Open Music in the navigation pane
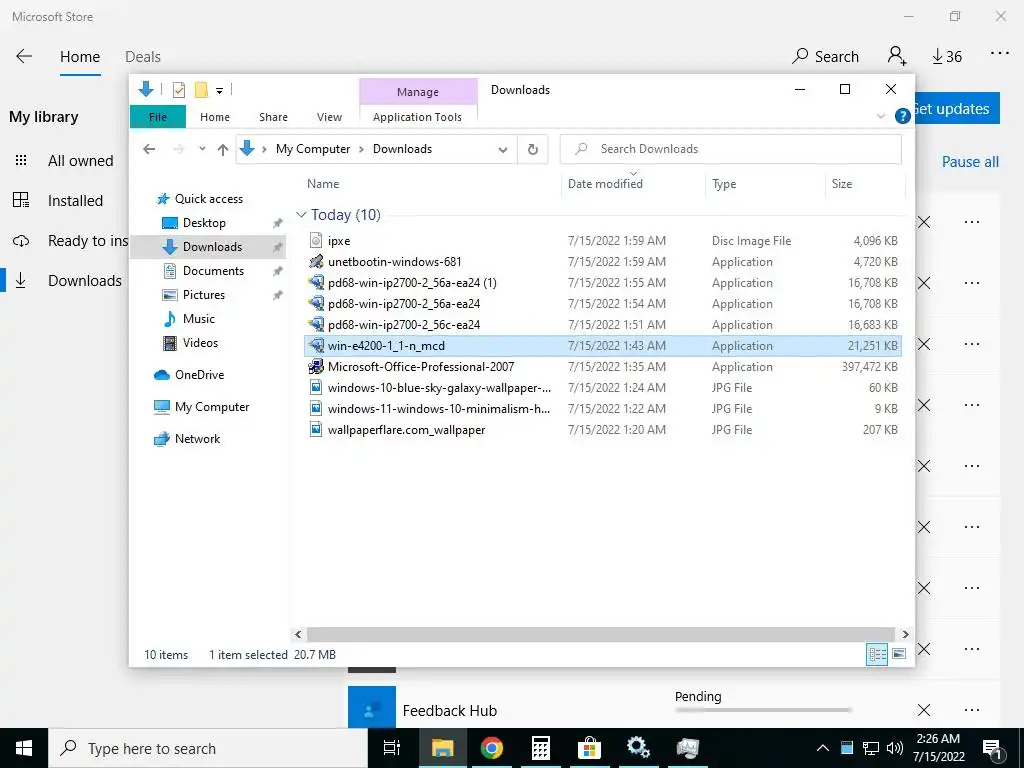Image resolution: width=1024 pixels, height=768 pixels. (199, 319)
